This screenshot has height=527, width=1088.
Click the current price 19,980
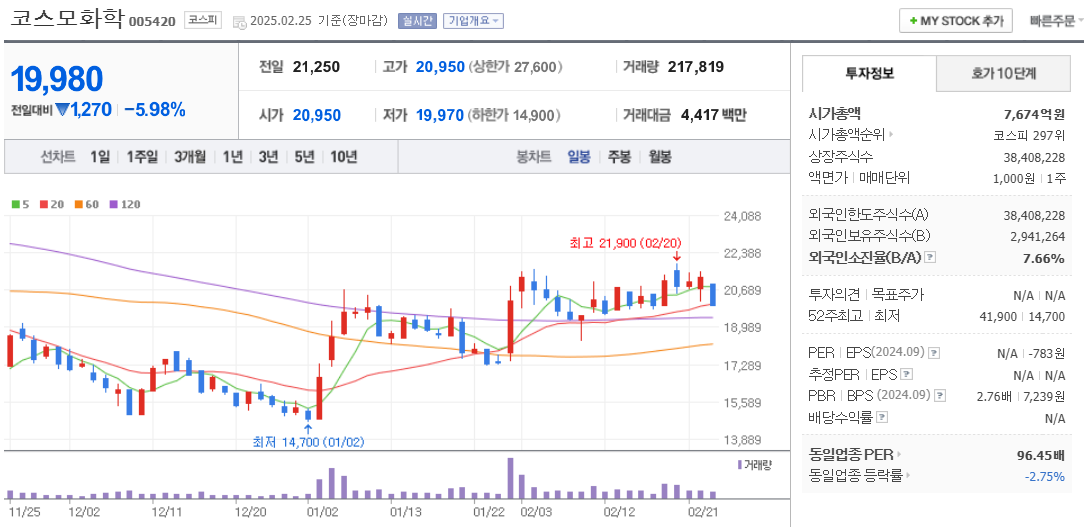57,79
